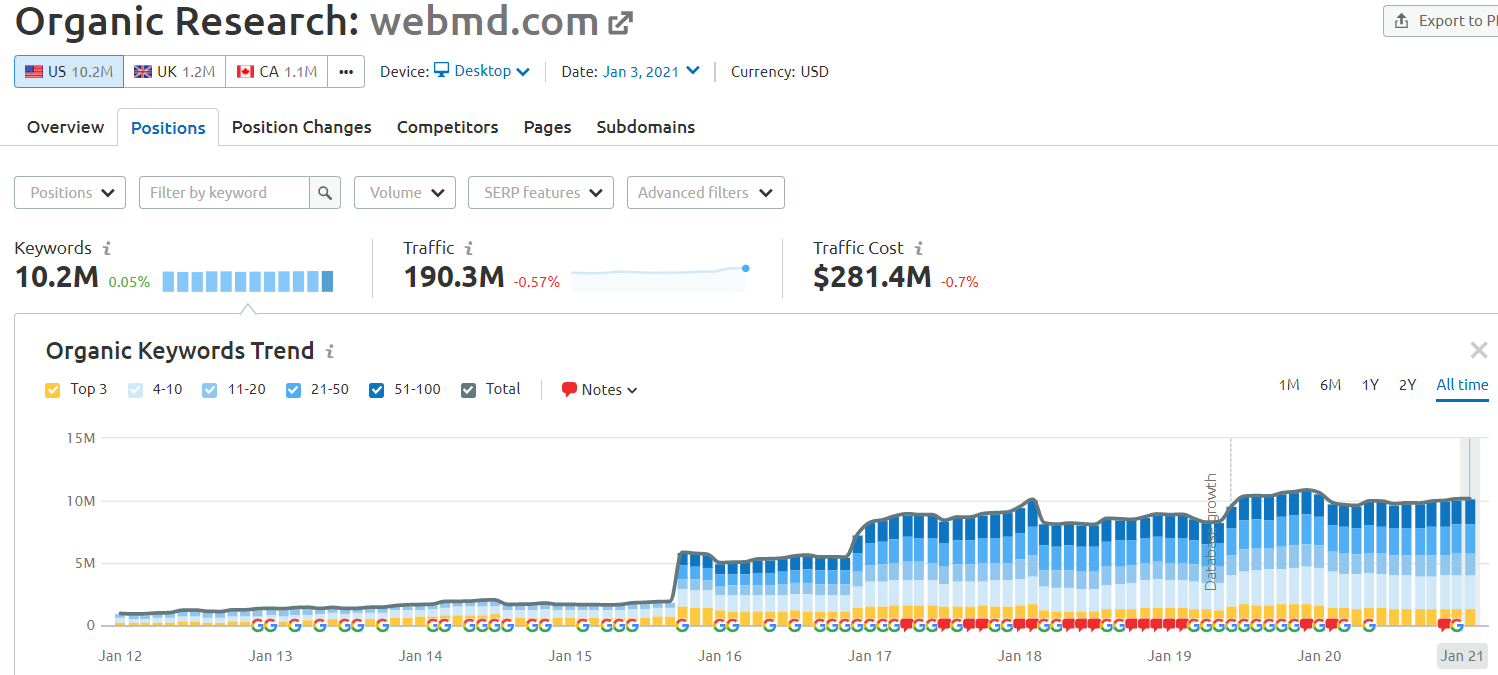
Task: Toggle the Top 3 checkbox
Action: (53, 390)
